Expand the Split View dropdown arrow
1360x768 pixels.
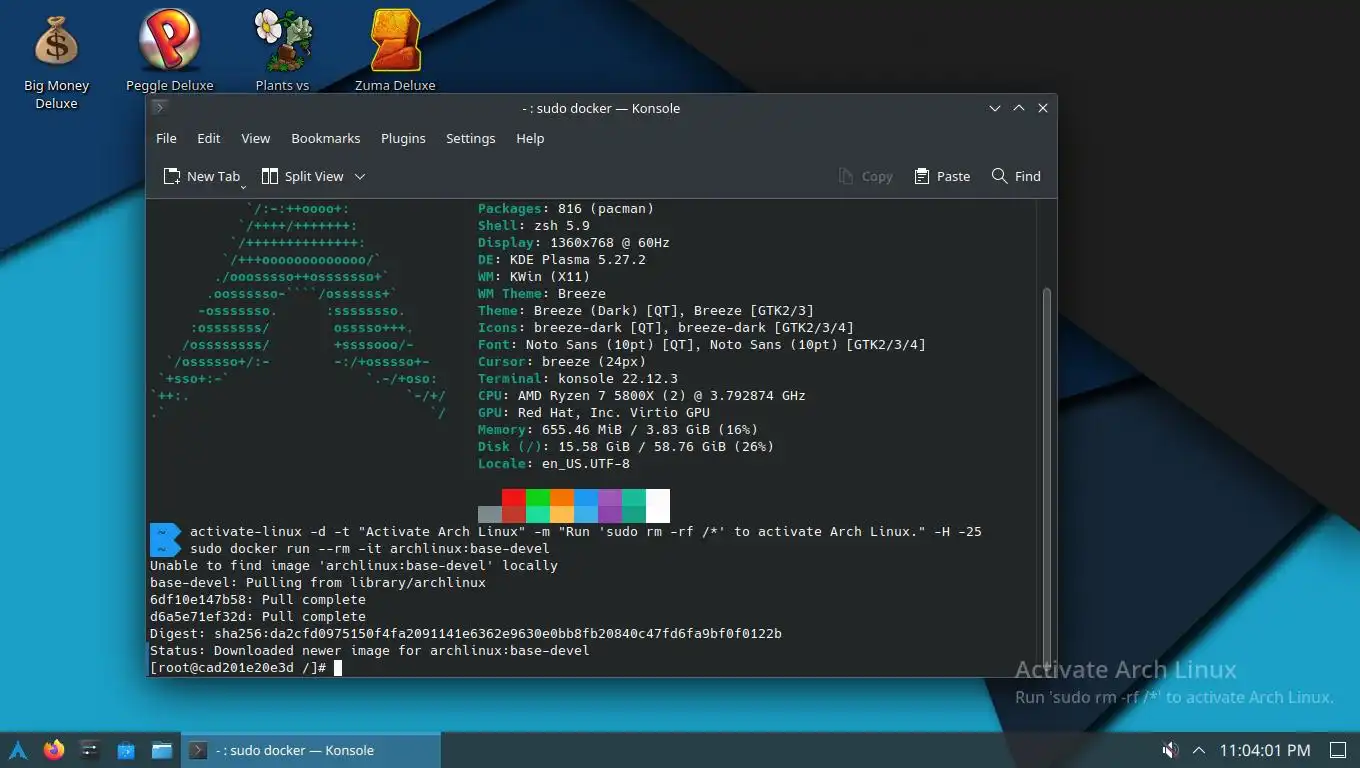tap(360, 176)
